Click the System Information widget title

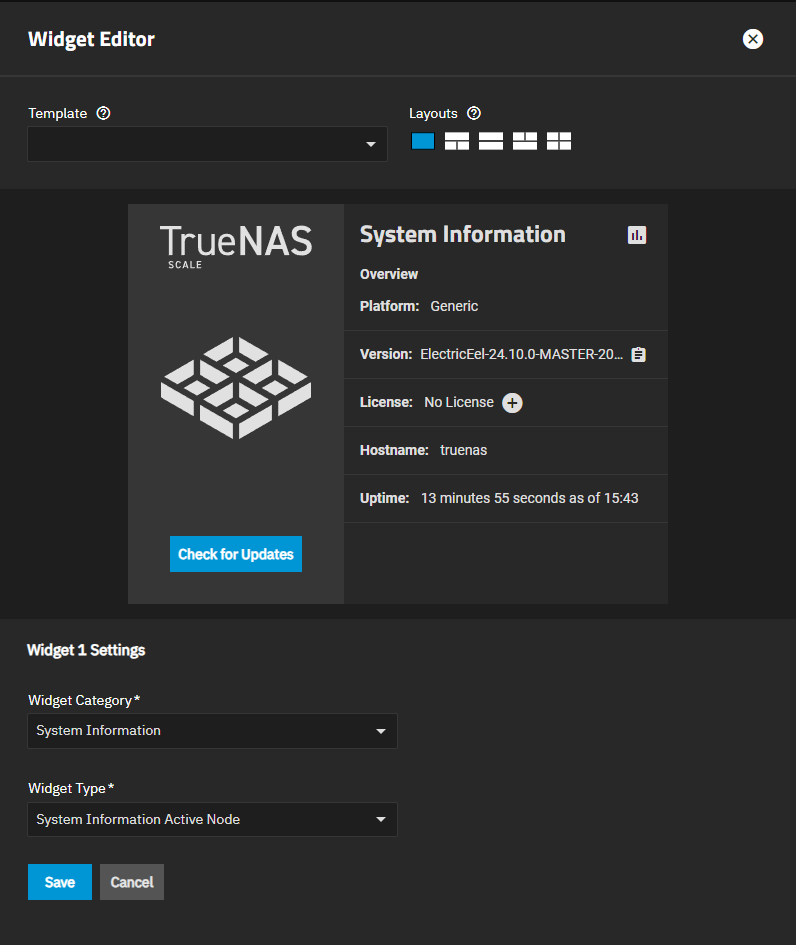(462, 235)
